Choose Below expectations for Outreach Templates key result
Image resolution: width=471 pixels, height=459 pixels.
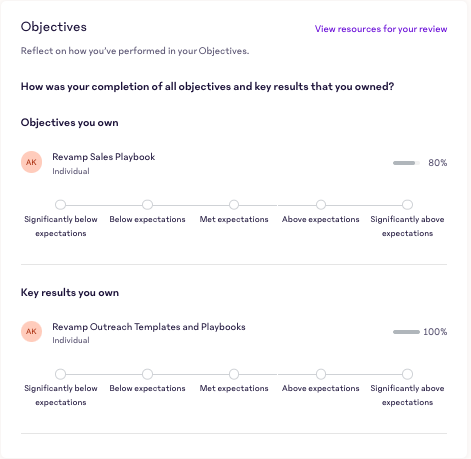point(147,374)
